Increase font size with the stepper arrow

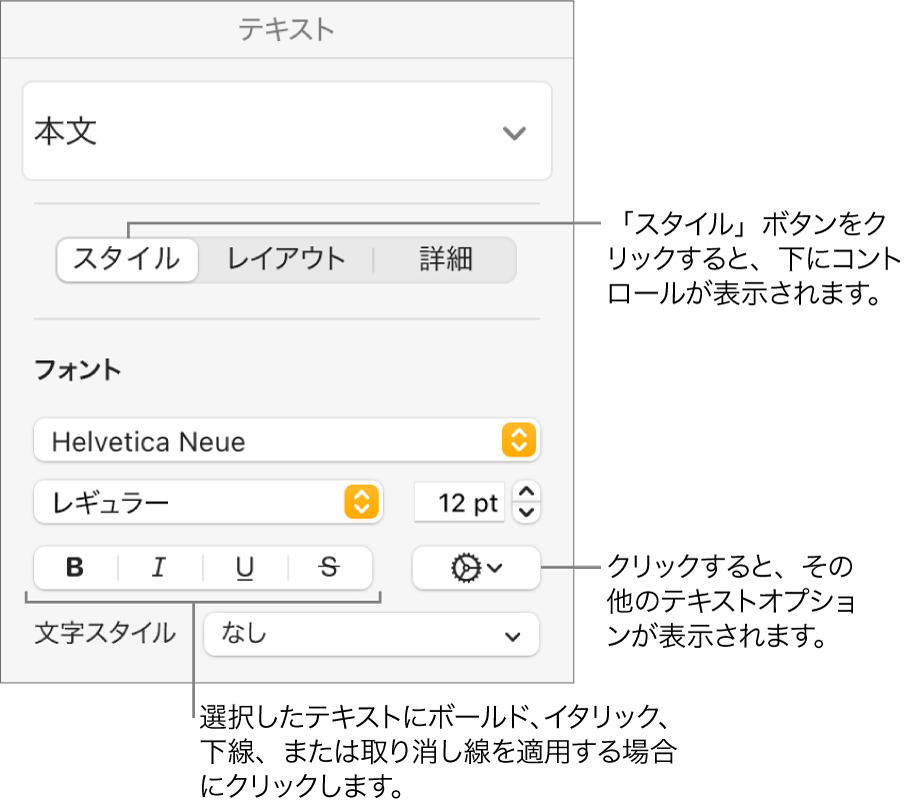[527, 495]
